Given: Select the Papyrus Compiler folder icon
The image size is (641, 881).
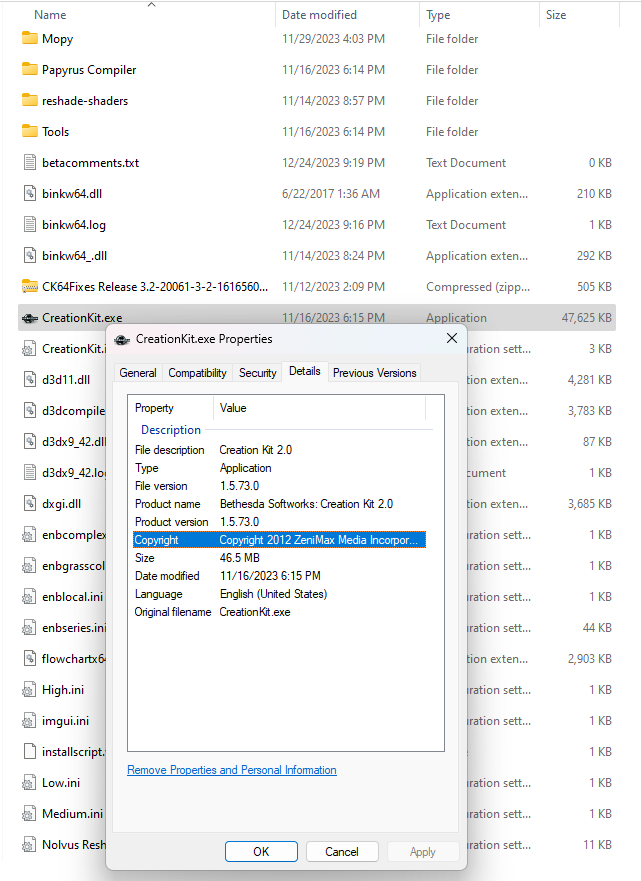Looking at the screenshot, I should coord(30,69).
